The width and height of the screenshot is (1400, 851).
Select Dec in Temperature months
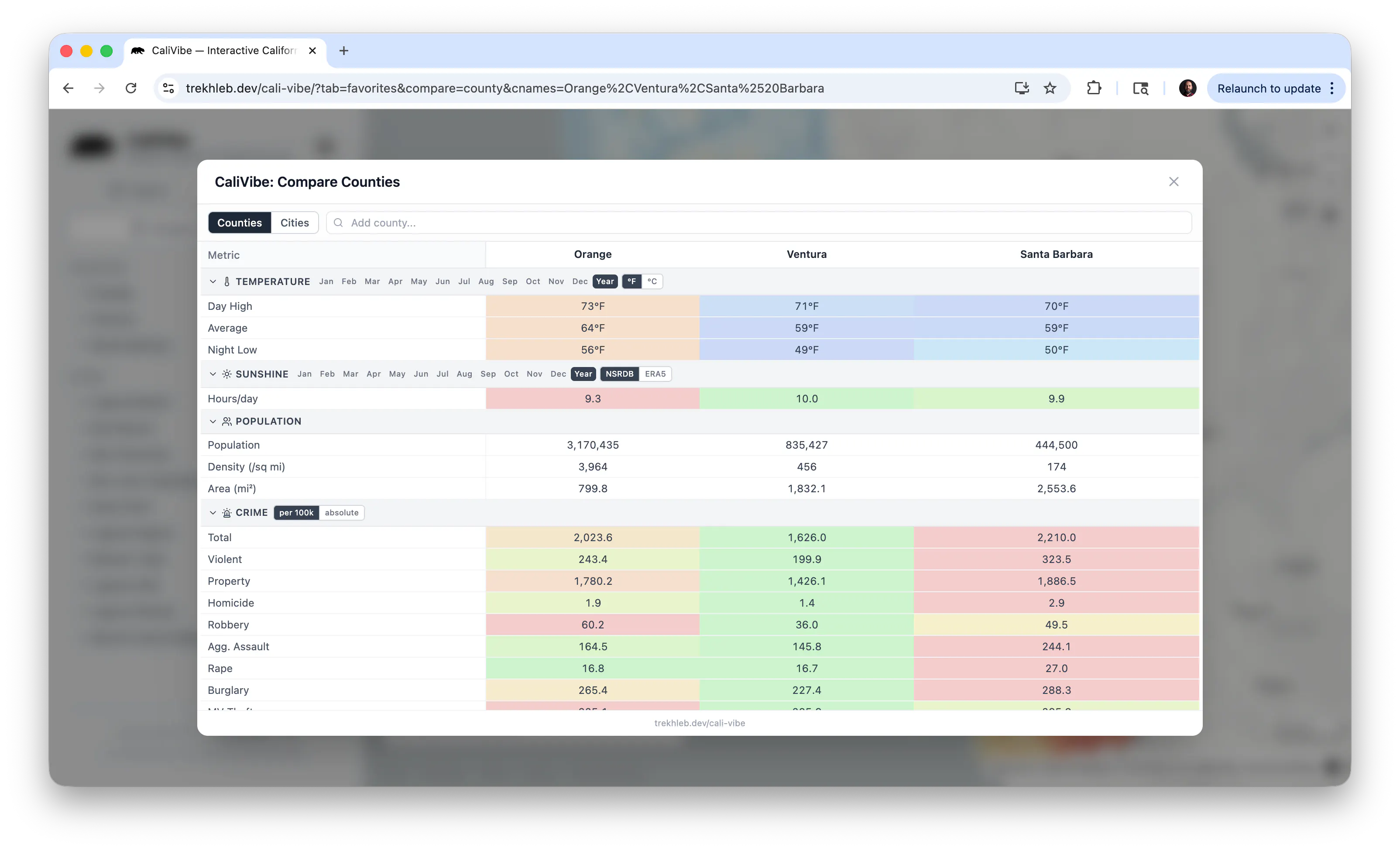pyautogui.click(x=580, y=281)
